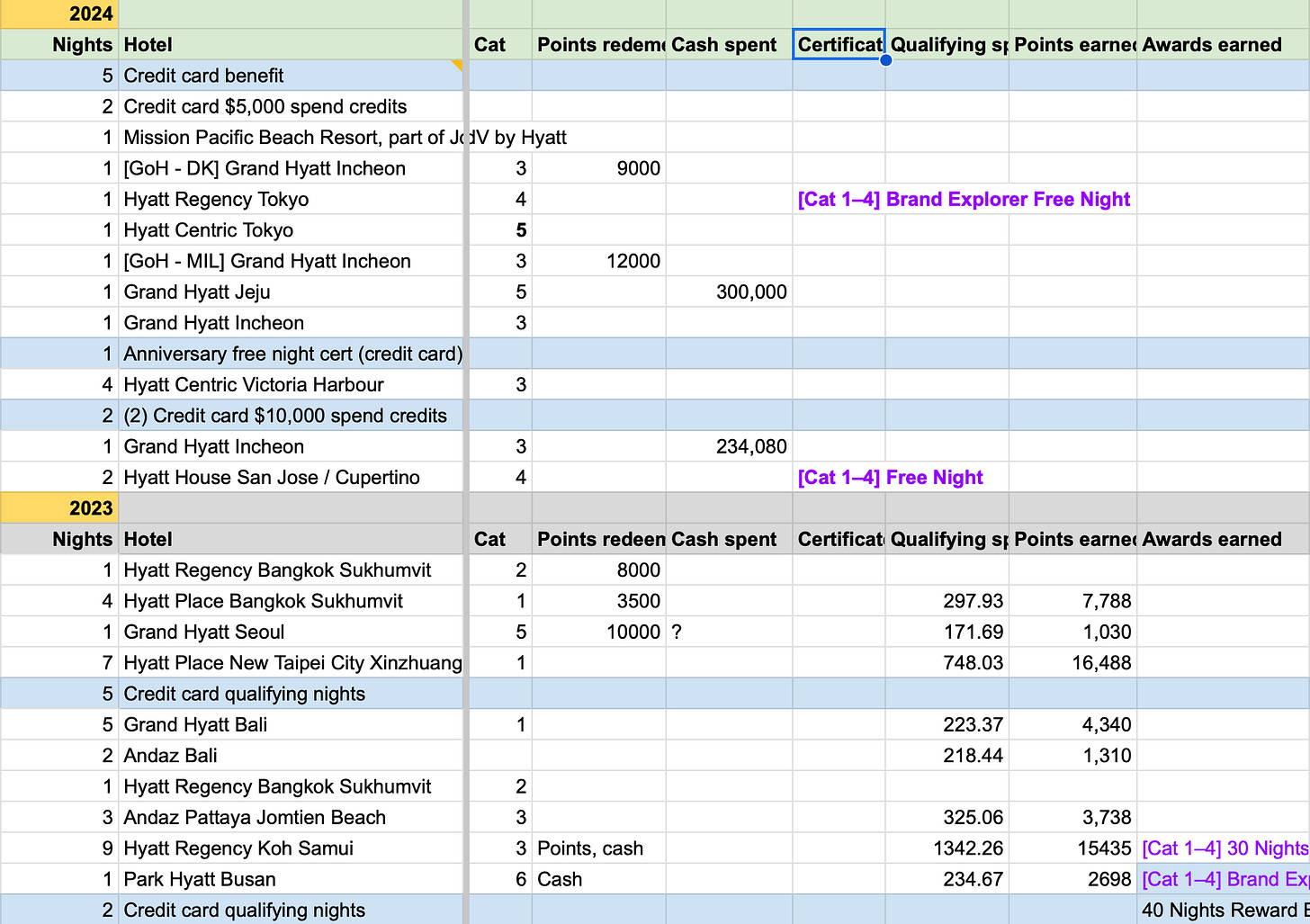Select Andaz Bali hotel cell
This screenshot has height=924, width=1310.
click(x=291, y=755)
